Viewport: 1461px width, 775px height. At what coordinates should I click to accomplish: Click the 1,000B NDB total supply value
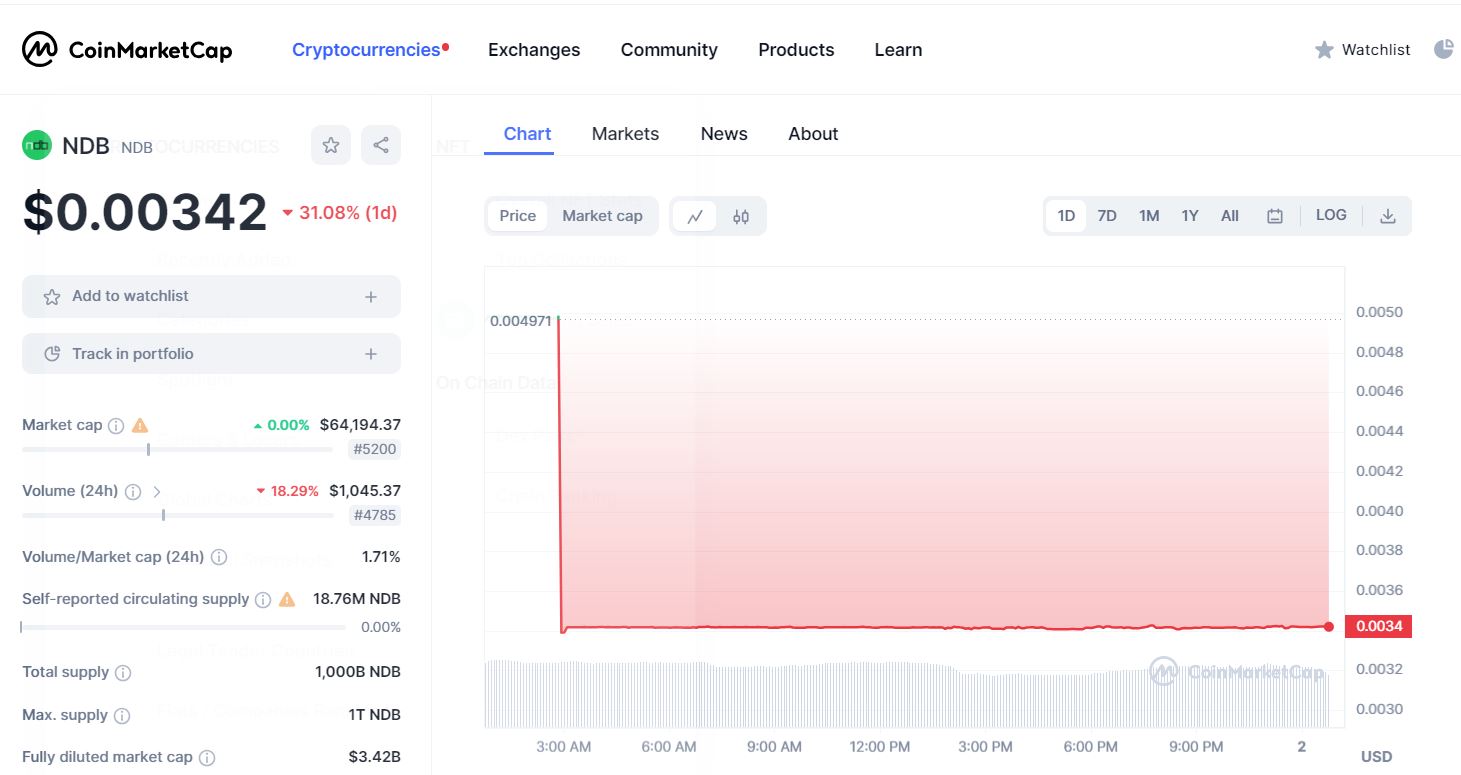click(358, 672)
